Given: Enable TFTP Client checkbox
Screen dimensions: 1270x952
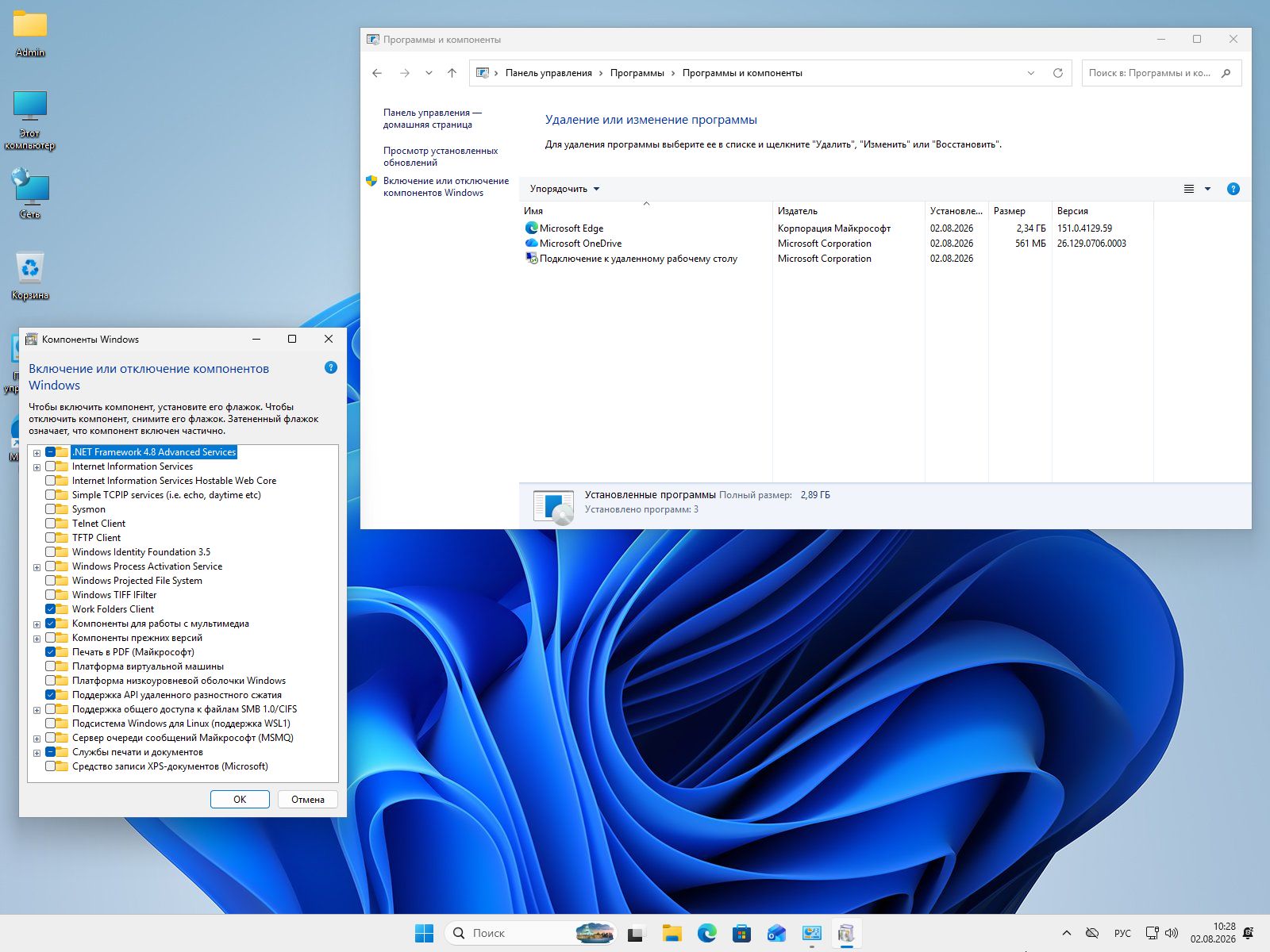Looking at the screenshot, I should pyautogui.click(x=51, y=538).
